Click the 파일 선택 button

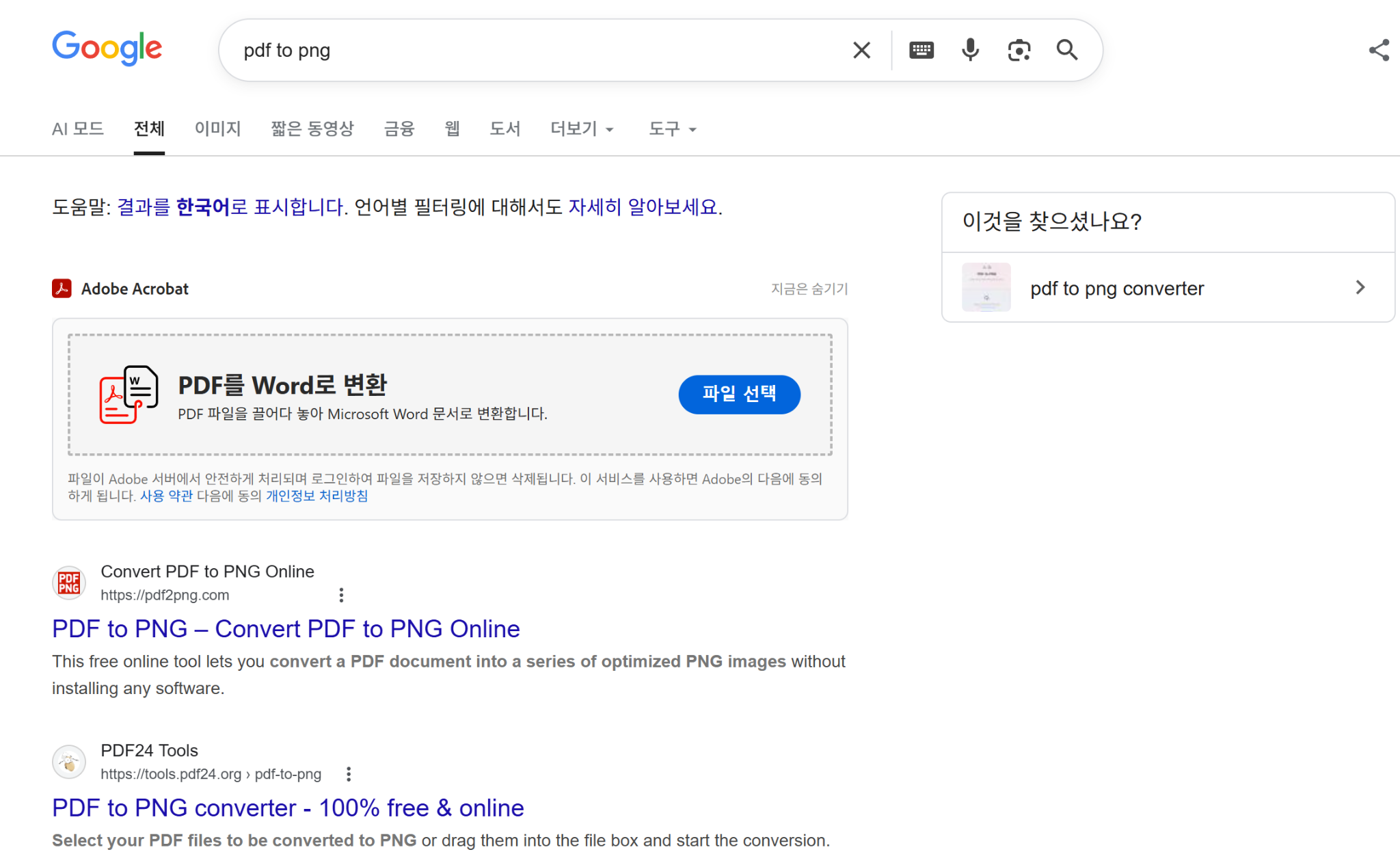pyautogui.click(x=739, y=394)
